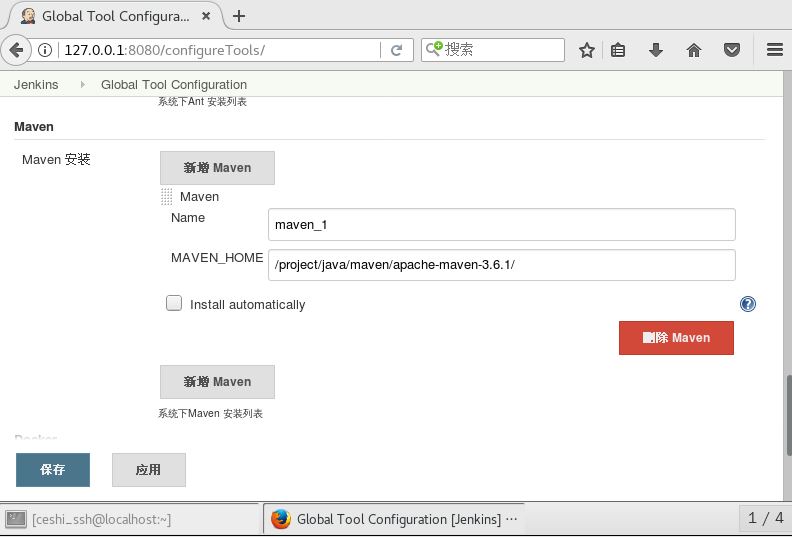
Task: Reload the page with the refresh icon
Action: coord(397,50)
